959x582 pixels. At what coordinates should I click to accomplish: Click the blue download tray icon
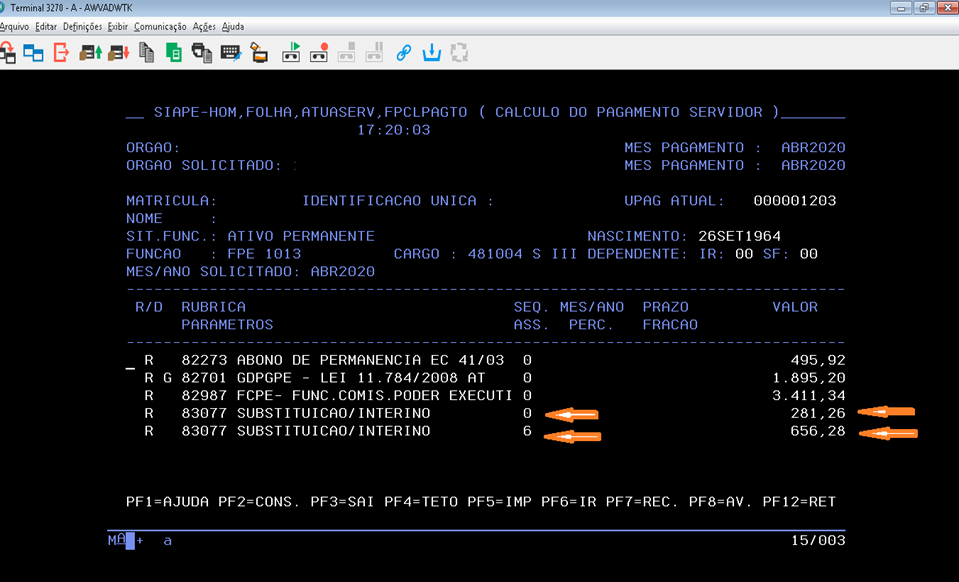click(432, 52)
